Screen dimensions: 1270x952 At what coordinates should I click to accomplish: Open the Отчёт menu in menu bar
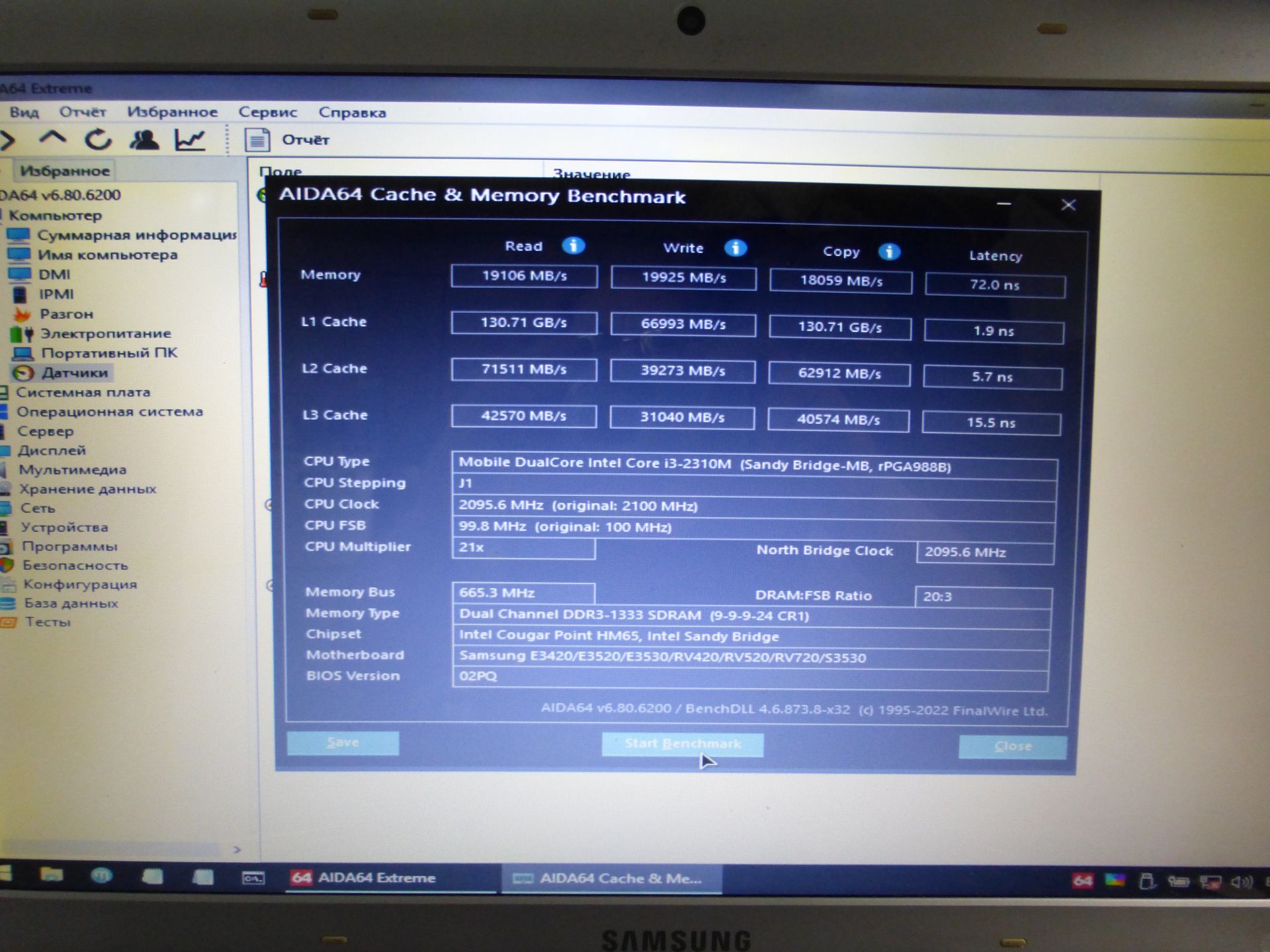tap(83, 112)
